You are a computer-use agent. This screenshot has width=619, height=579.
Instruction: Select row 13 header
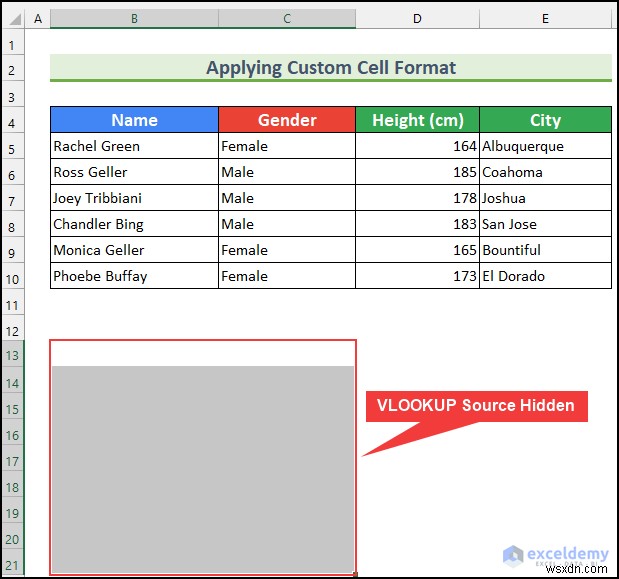(x=12, y=356)
